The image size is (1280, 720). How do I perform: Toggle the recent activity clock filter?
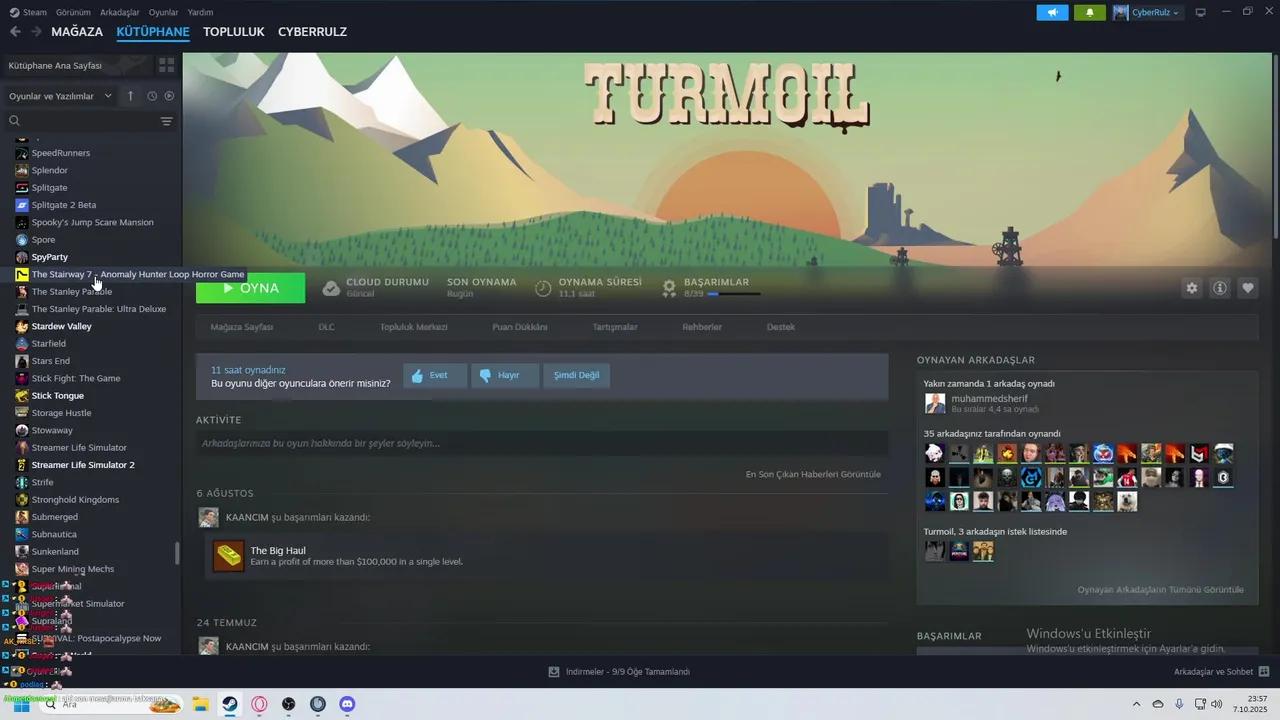click(x=152, y=96)
